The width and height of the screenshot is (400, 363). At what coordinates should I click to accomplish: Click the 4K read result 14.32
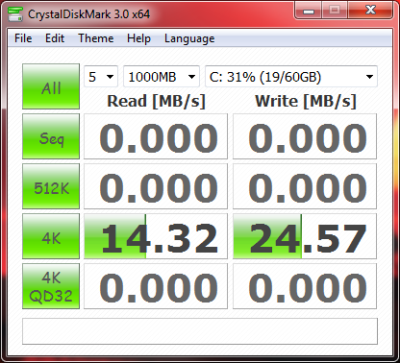coord(156,236)
